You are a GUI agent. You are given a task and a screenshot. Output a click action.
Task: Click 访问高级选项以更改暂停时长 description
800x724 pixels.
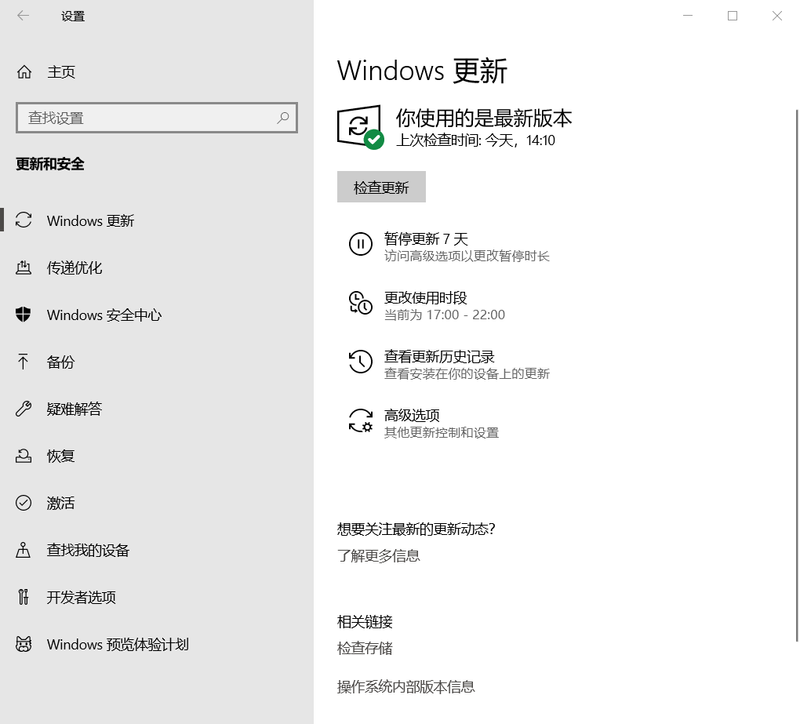point(466,256)
